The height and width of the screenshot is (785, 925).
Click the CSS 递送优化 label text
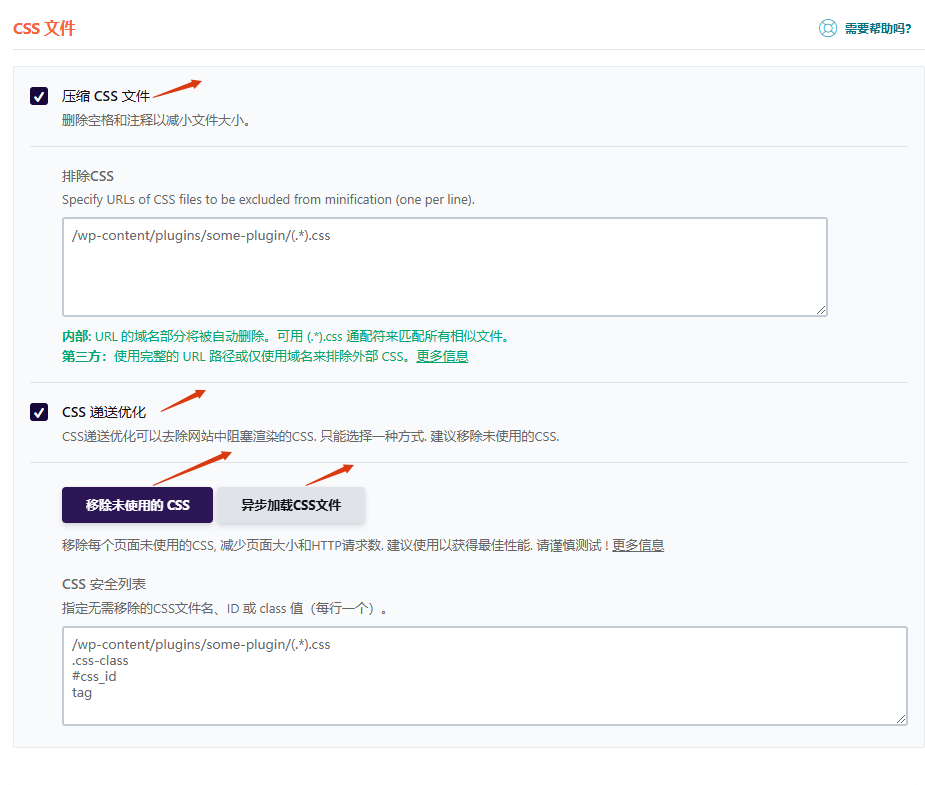[104, 412]
